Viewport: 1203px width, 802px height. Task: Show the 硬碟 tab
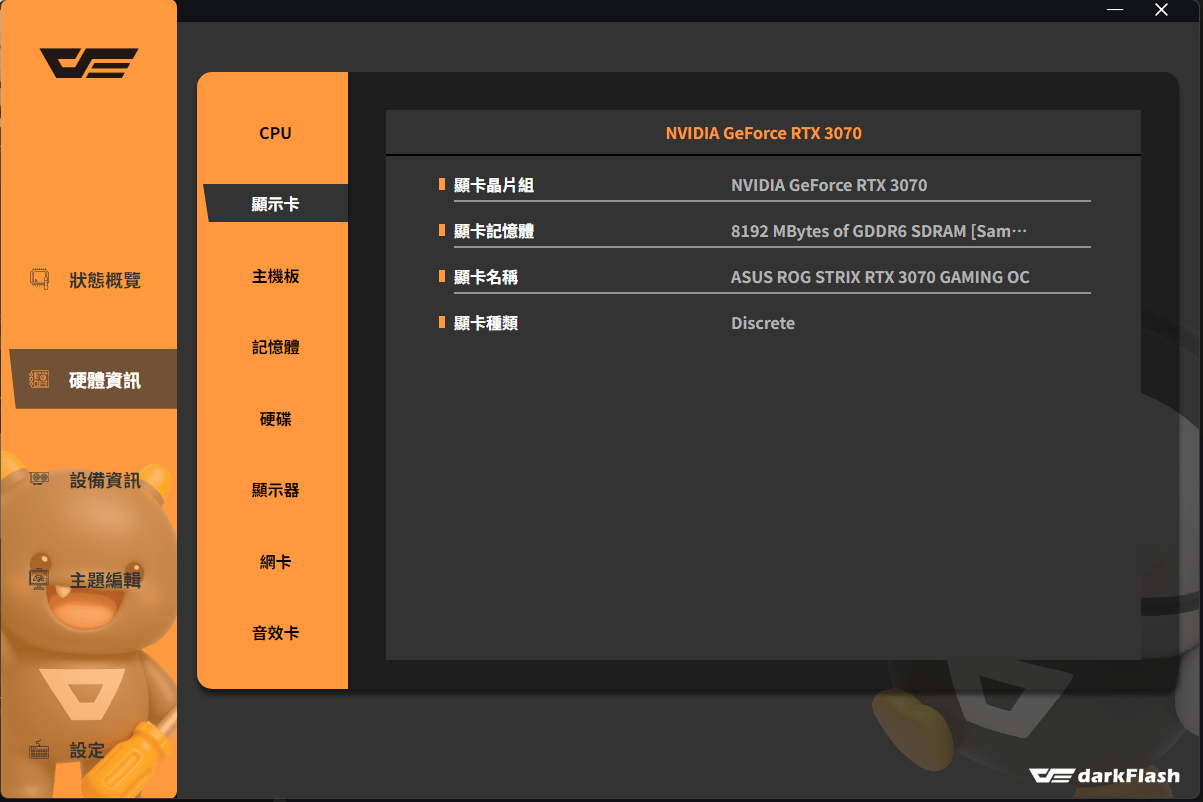point(275,419)
